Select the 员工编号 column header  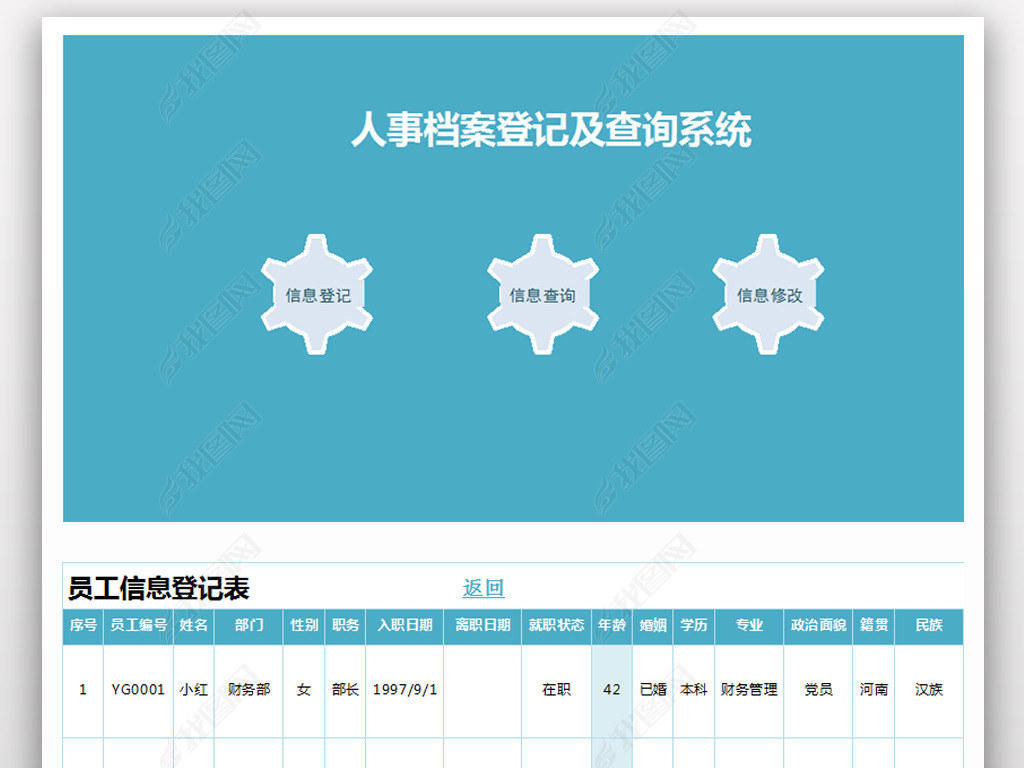pos(138,625)
